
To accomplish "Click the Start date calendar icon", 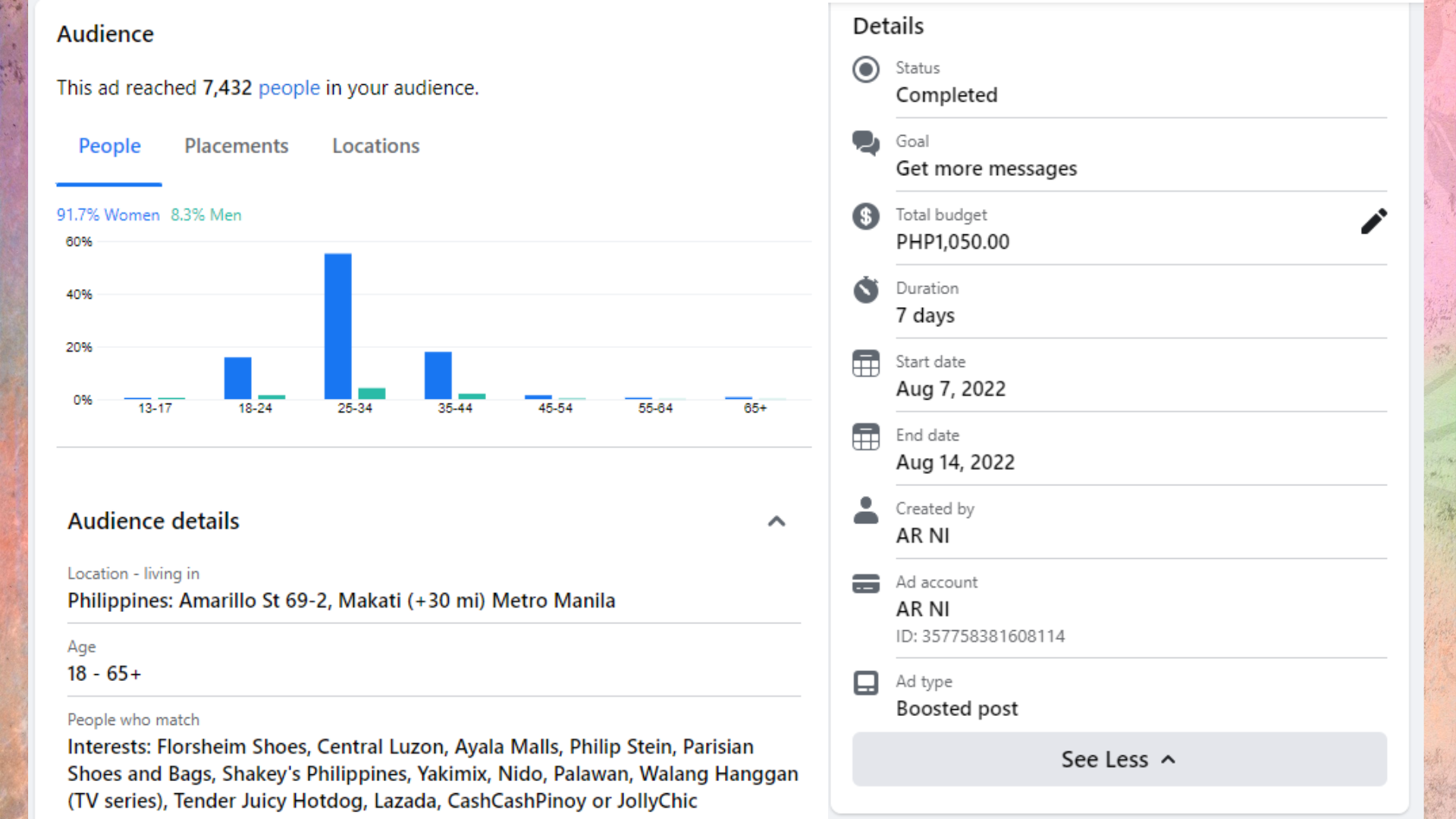I will [x=865, y=363].
